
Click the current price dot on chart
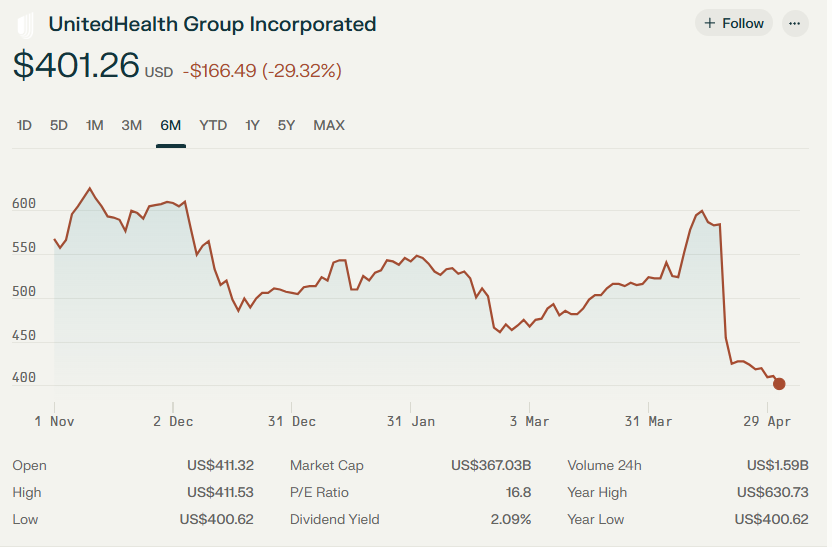778,384
